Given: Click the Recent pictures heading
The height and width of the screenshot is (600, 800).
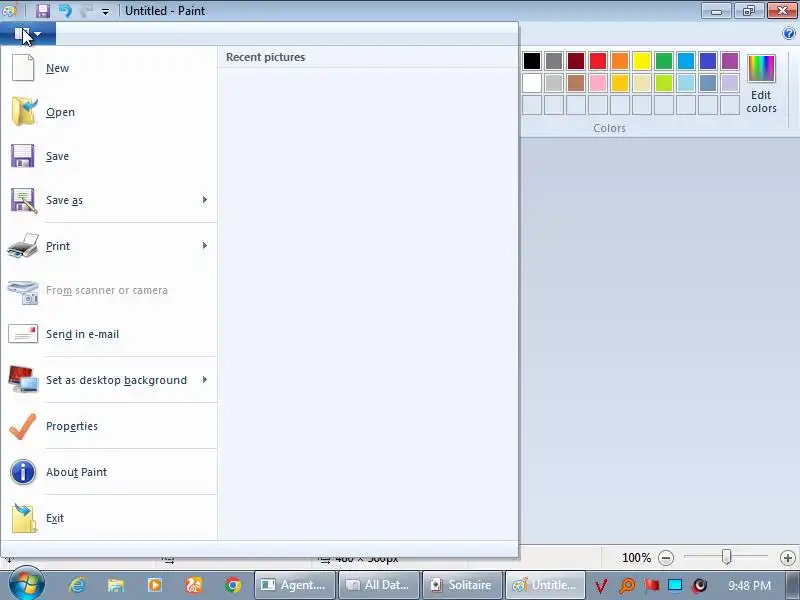Looking at the screenshot, I should [x=265, y=57].
